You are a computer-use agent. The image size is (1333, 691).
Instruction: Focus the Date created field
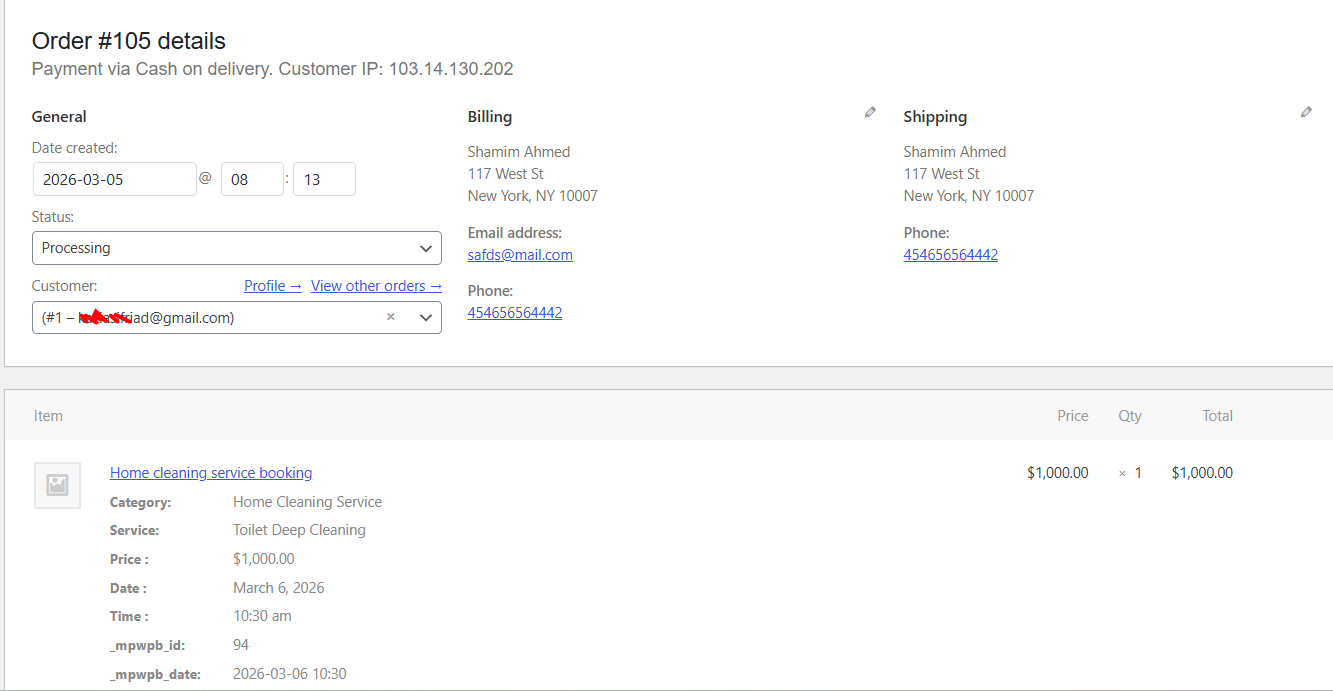click(x=114, y=180)
